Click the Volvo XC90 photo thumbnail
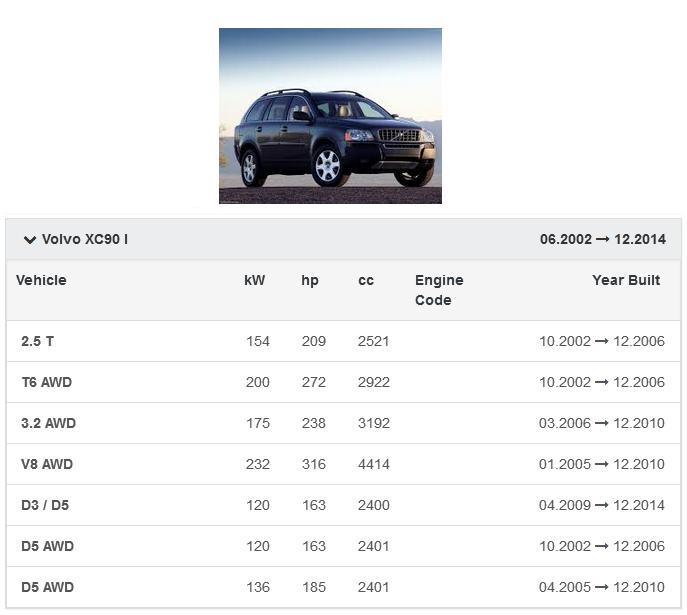Image resolution: width=687 pixels, height=615 pixels. click(x=330, y=116)
